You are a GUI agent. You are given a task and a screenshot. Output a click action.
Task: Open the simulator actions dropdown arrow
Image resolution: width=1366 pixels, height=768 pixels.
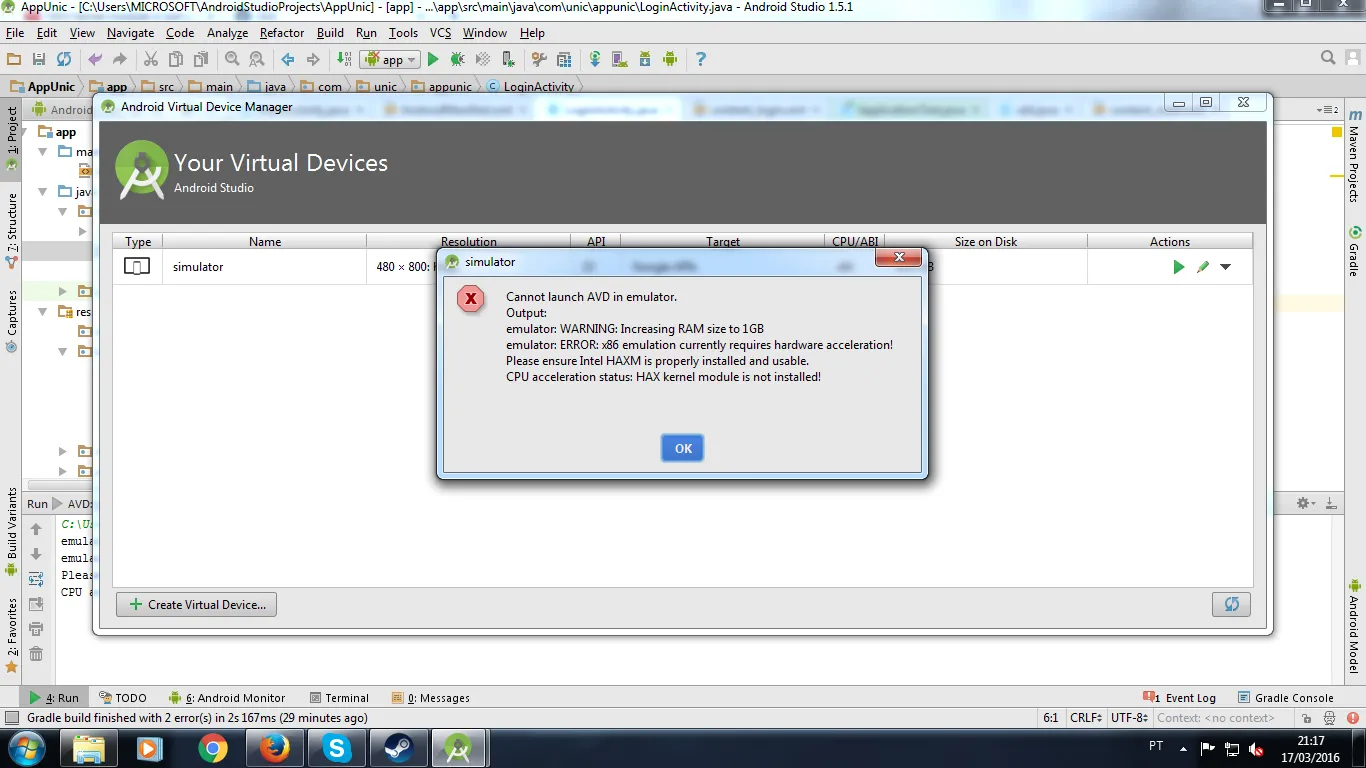[x=1225, y=267]
